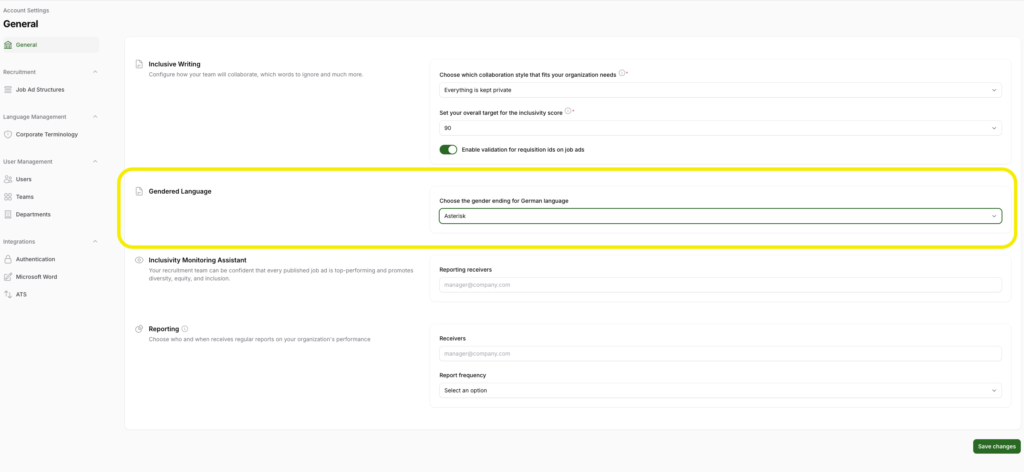Click the Authentication lock icon
This screenshot has height=472, width=1024.
point(8,259)
